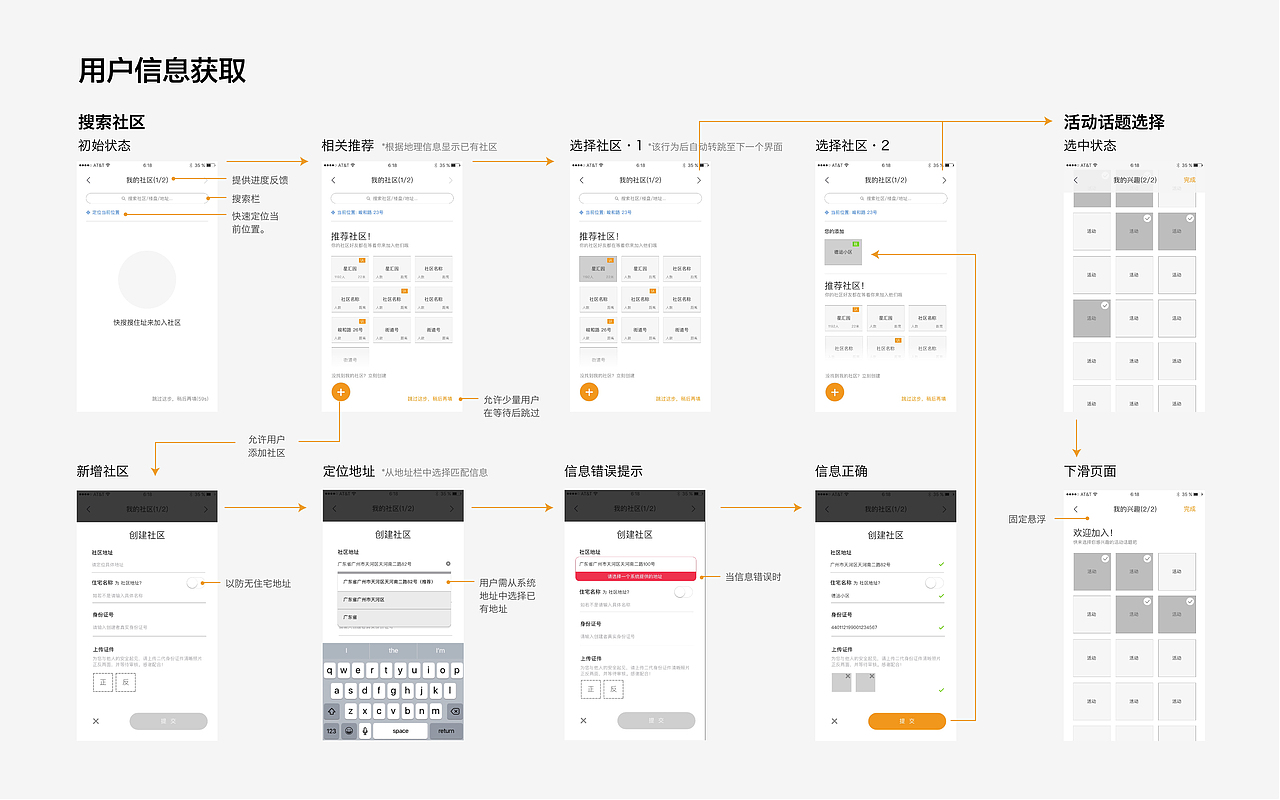Focus search bar in 选择社区·1 screen
Screen dimensions: 1280x800
point(639,199)
